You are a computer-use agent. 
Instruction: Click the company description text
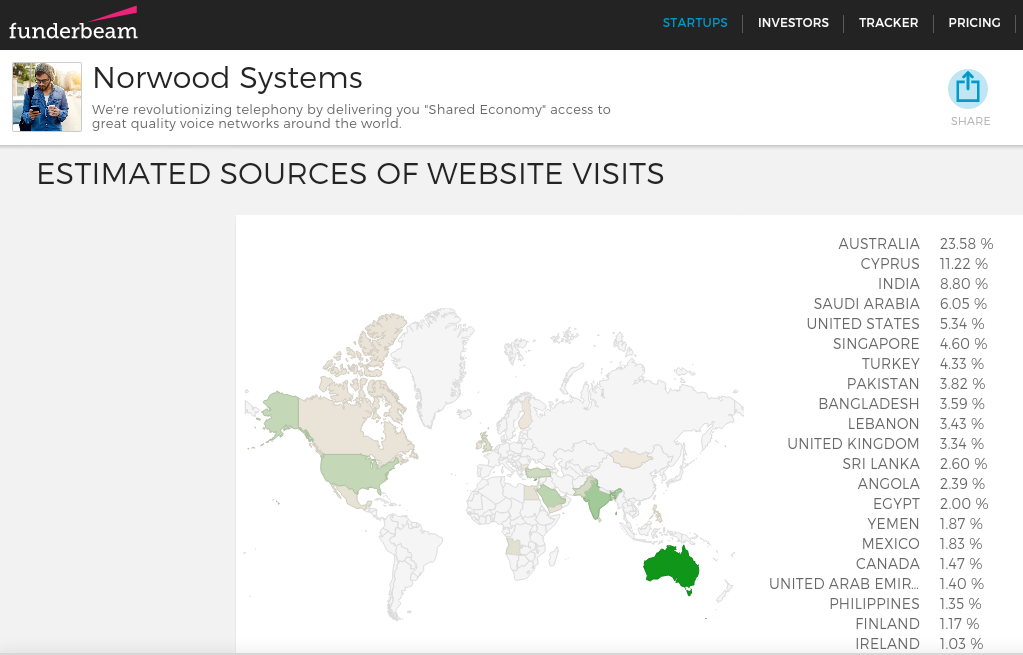tap(351, 117)
